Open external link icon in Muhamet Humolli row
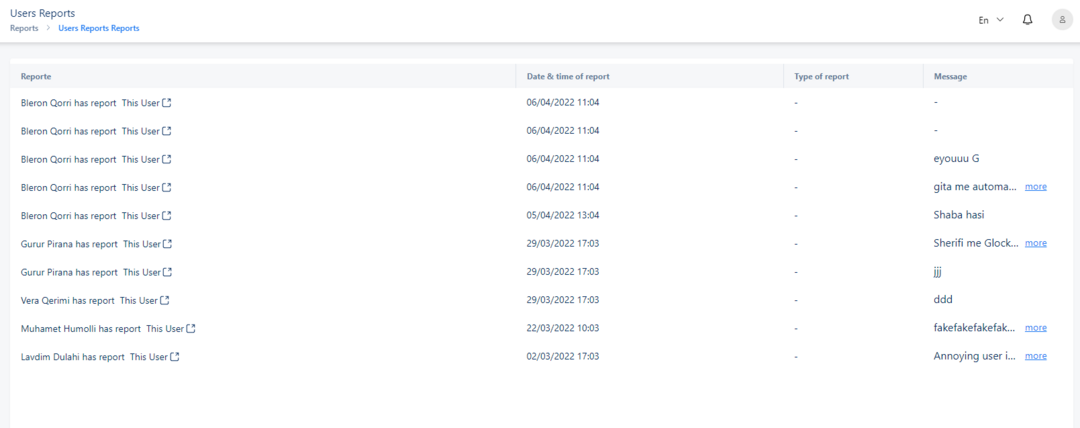This screenshot has width=1080, height=428. tap(191, 329)
